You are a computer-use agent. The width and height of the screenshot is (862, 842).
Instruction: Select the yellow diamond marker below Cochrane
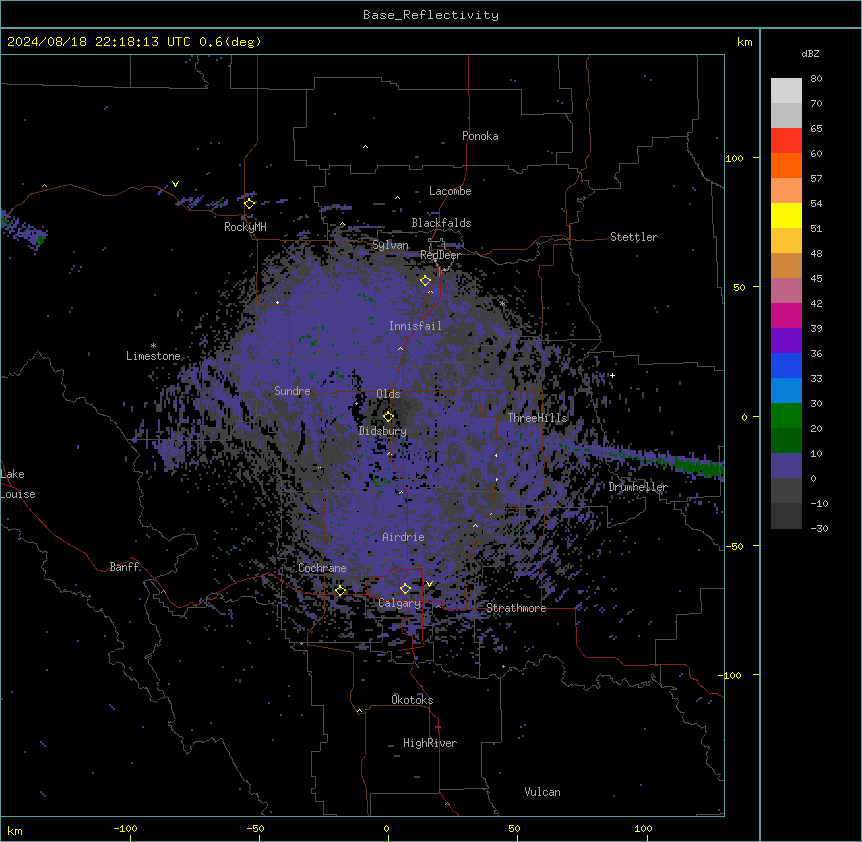(x=340, y=590)
